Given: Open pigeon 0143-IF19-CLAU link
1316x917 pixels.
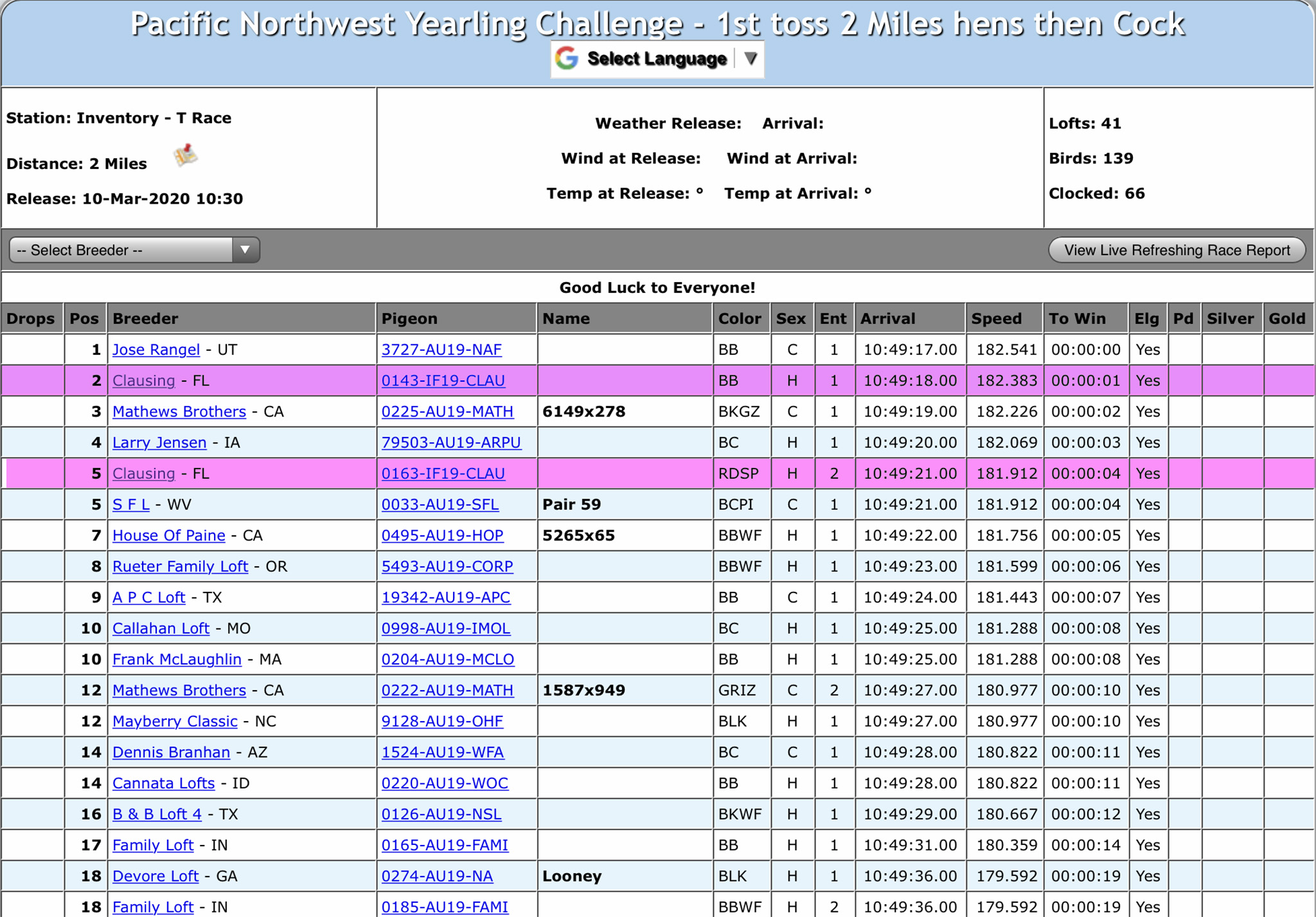Looking at the screenshot, I should pyautogui.click(x=443, y=380).
